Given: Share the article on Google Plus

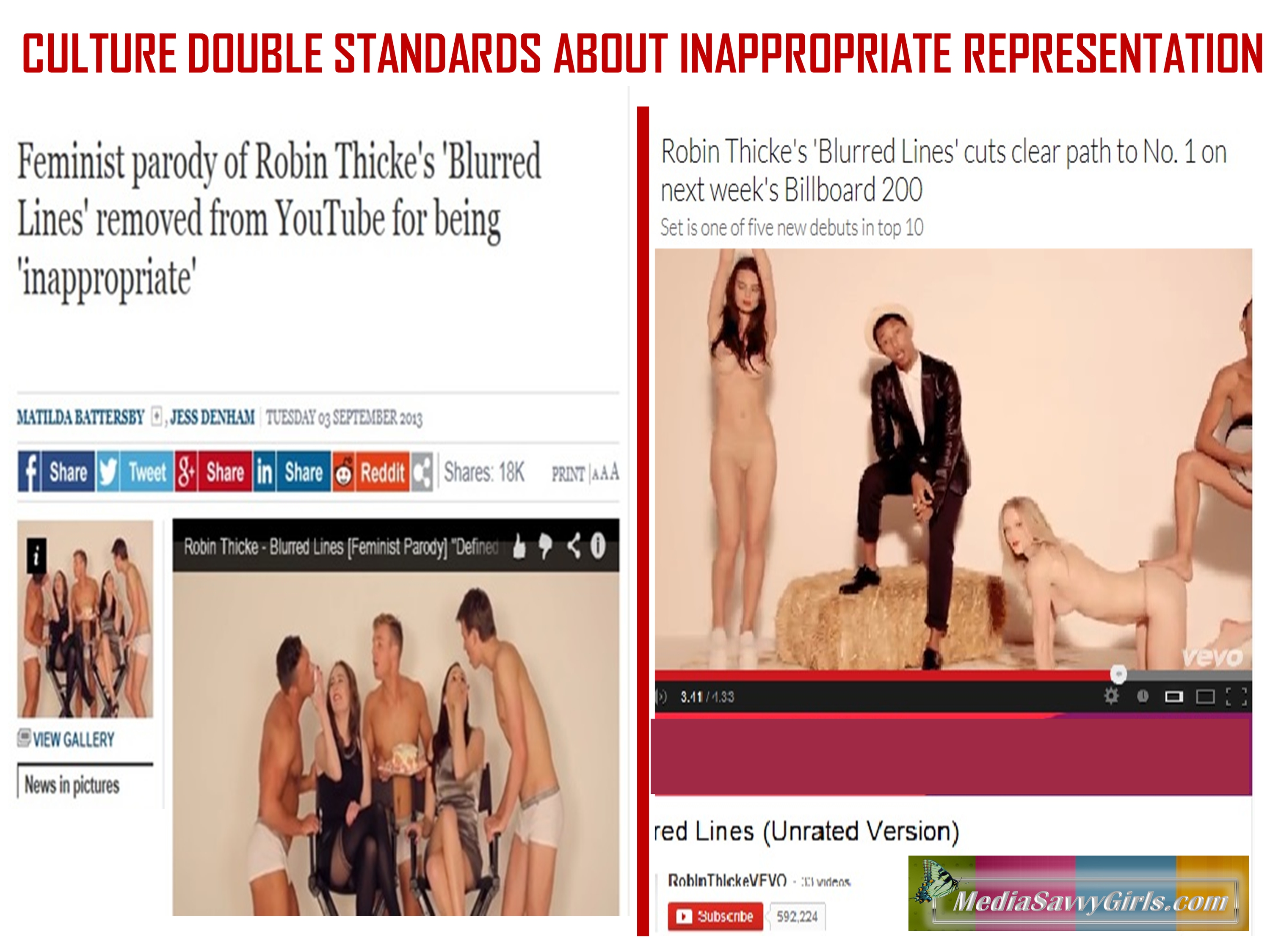Looking at the screenshot, I should pyautogui.click(x=214, y=472).
